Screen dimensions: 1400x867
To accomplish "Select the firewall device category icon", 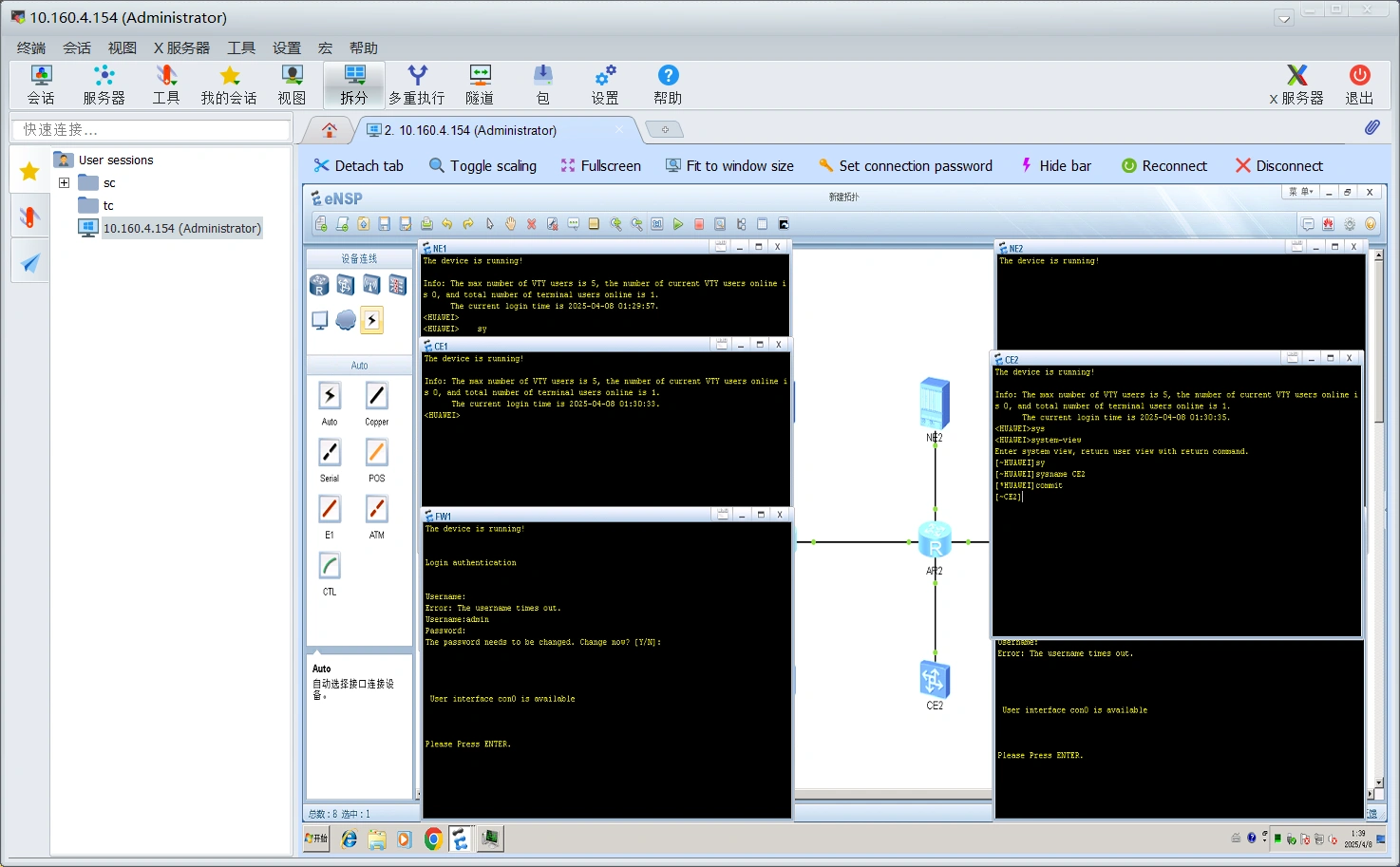I will (397, 284).
